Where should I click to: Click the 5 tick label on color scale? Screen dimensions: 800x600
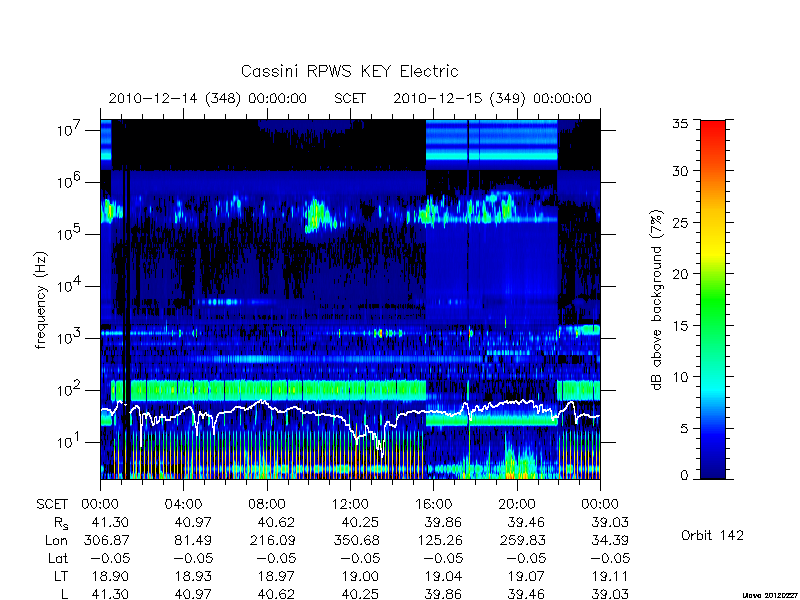point(684,429)
